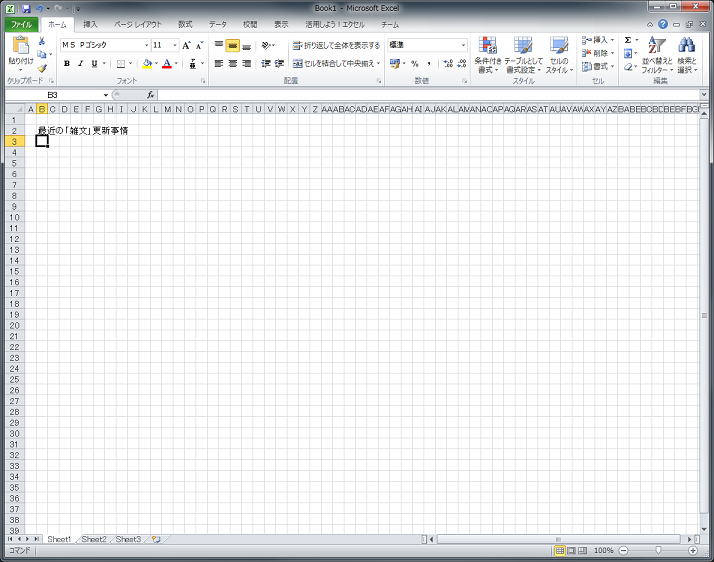Open Conditional Formatting (条件付き書式)
This screenshot has width=714, height=562.
[x=488, y=50]
